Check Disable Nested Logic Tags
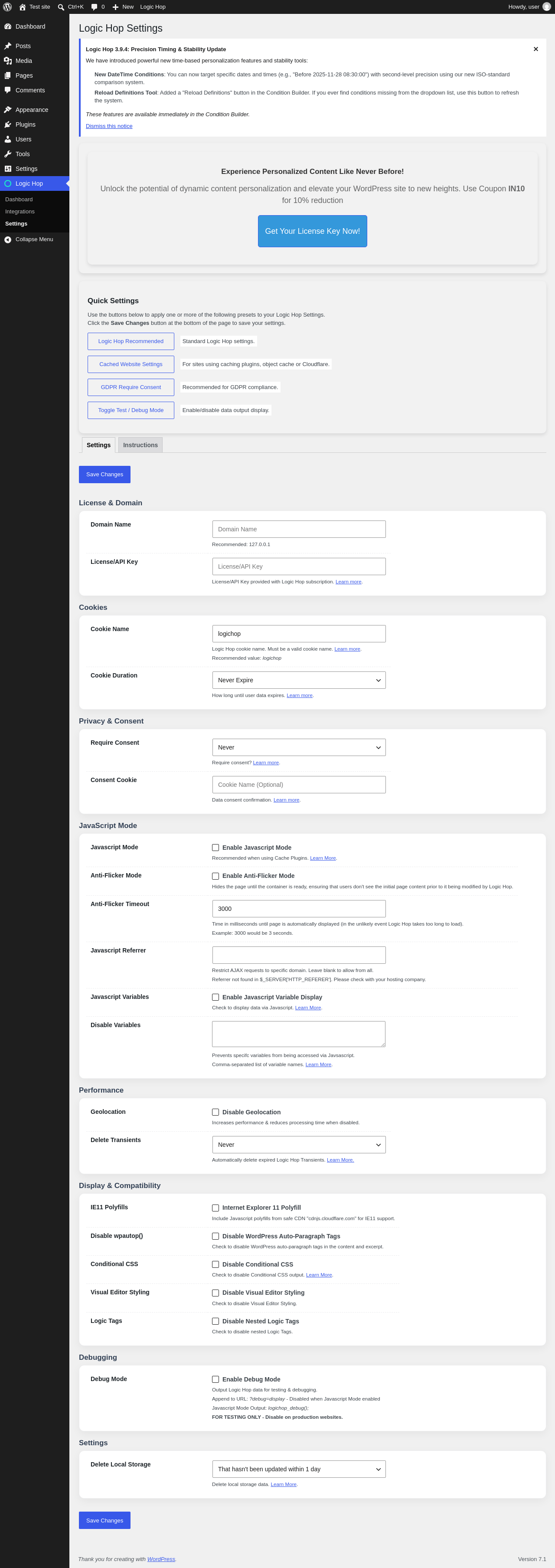This screenshot has width=555, height=1568. pyautogui.click(x=215, y=1322)
